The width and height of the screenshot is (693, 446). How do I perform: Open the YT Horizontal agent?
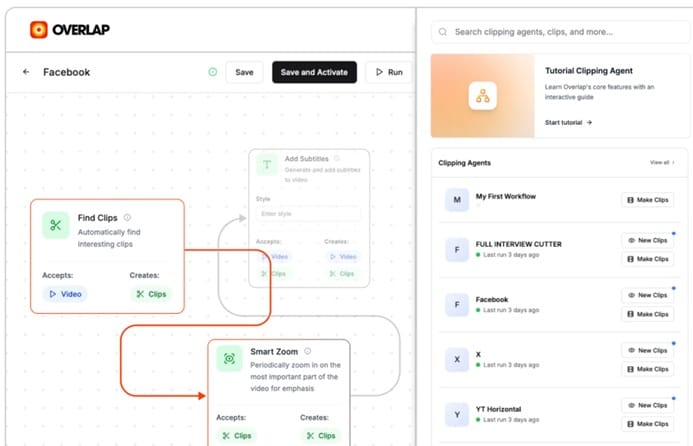pos(498,409)
